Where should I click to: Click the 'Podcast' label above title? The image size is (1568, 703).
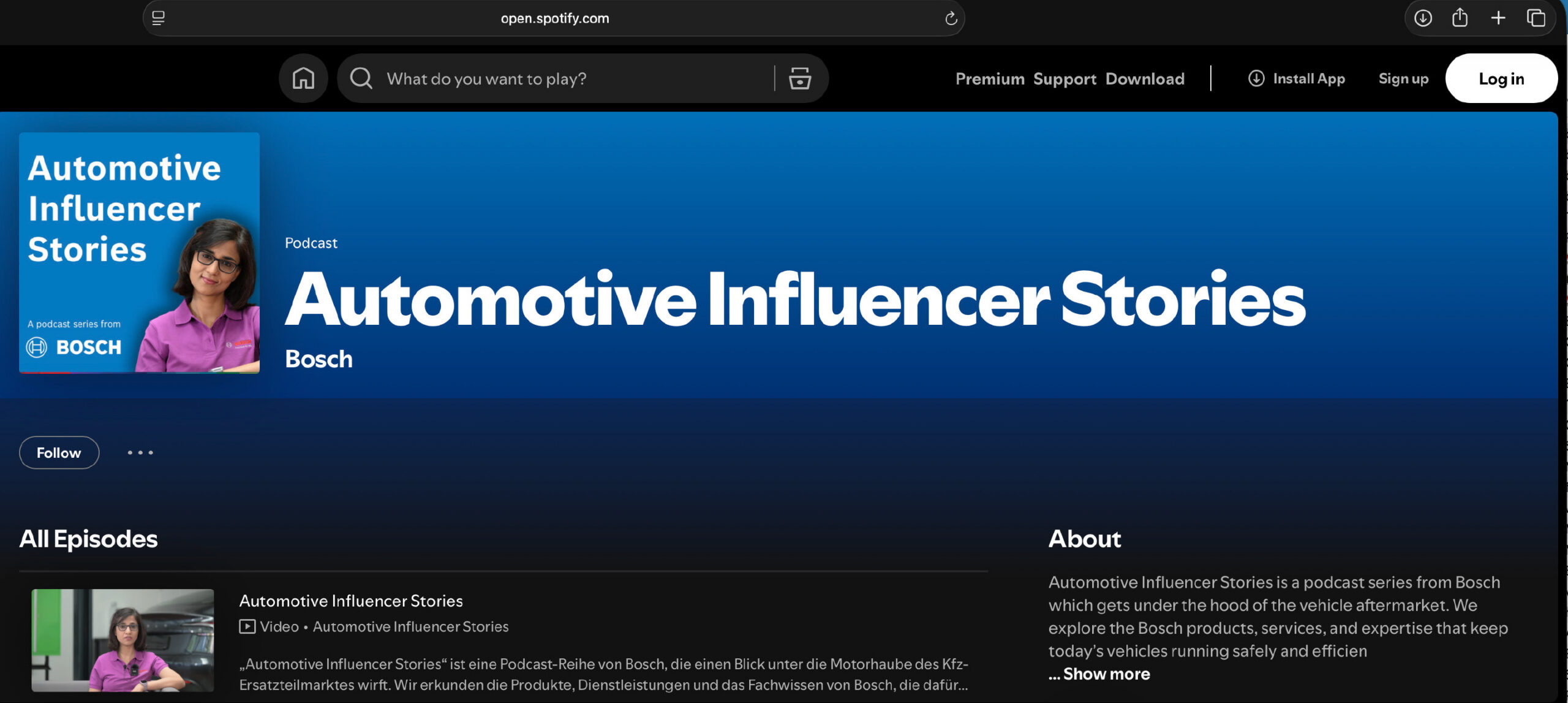point(311,243)
